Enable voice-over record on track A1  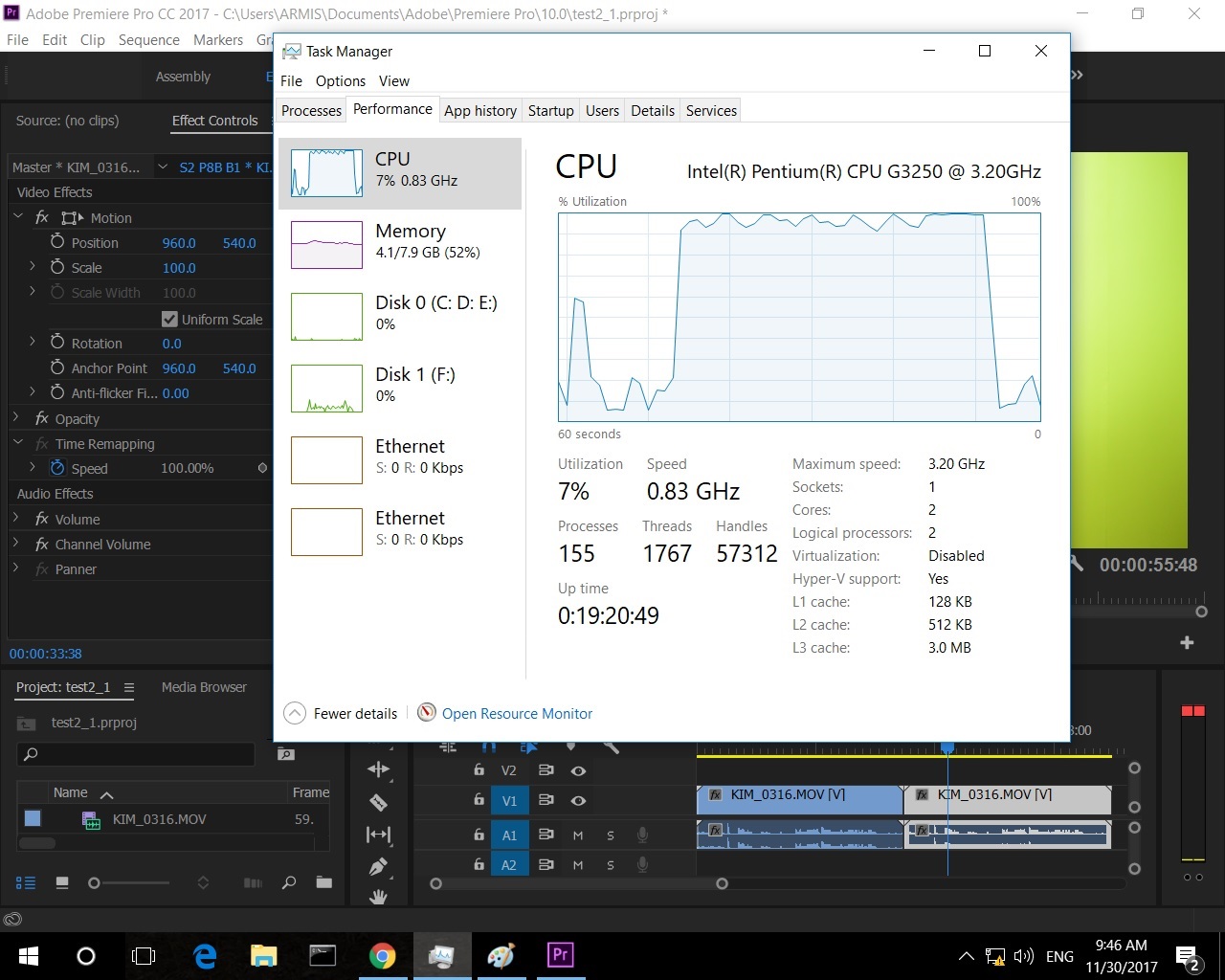coord(643,835)
